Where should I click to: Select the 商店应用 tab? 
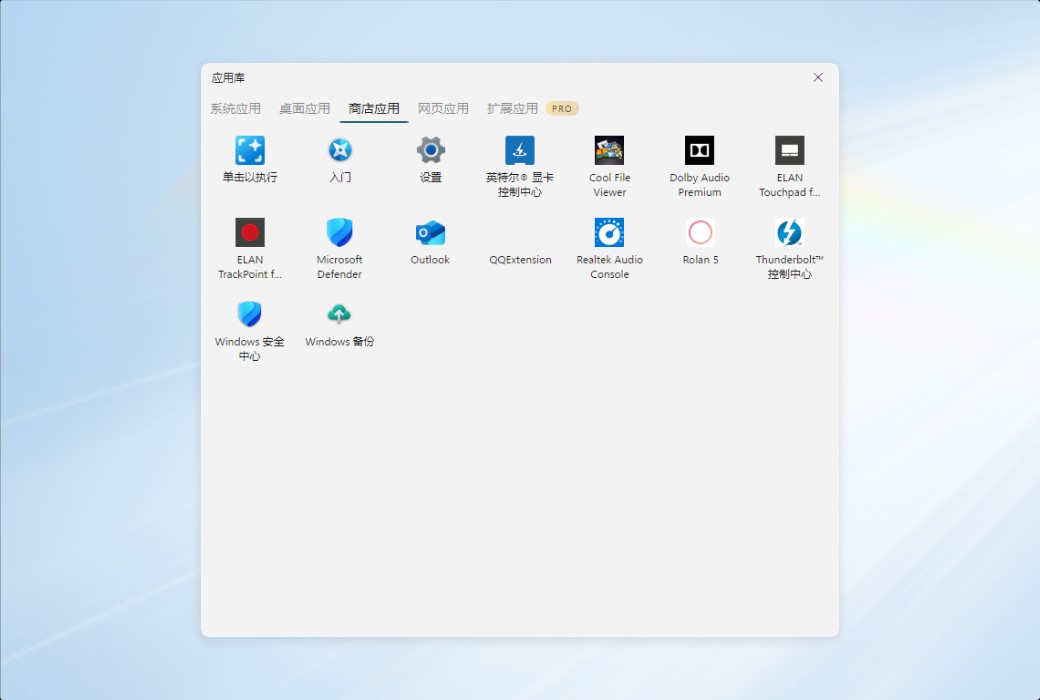click(374, 108)
